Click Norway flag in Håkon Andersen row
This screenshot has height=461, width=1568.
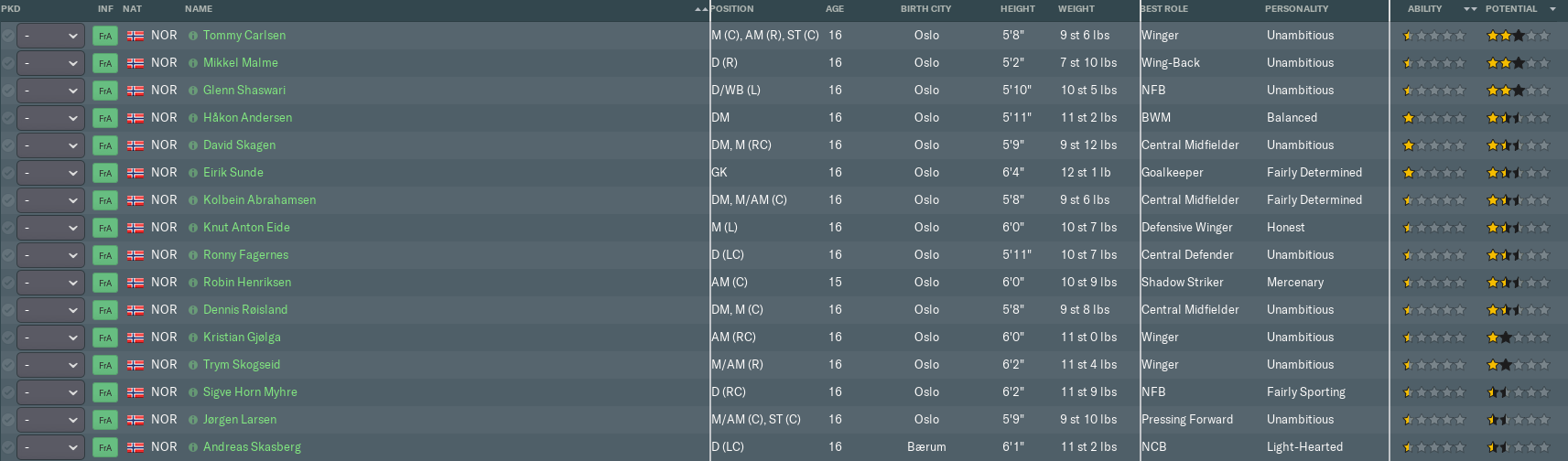coord(135,118)
